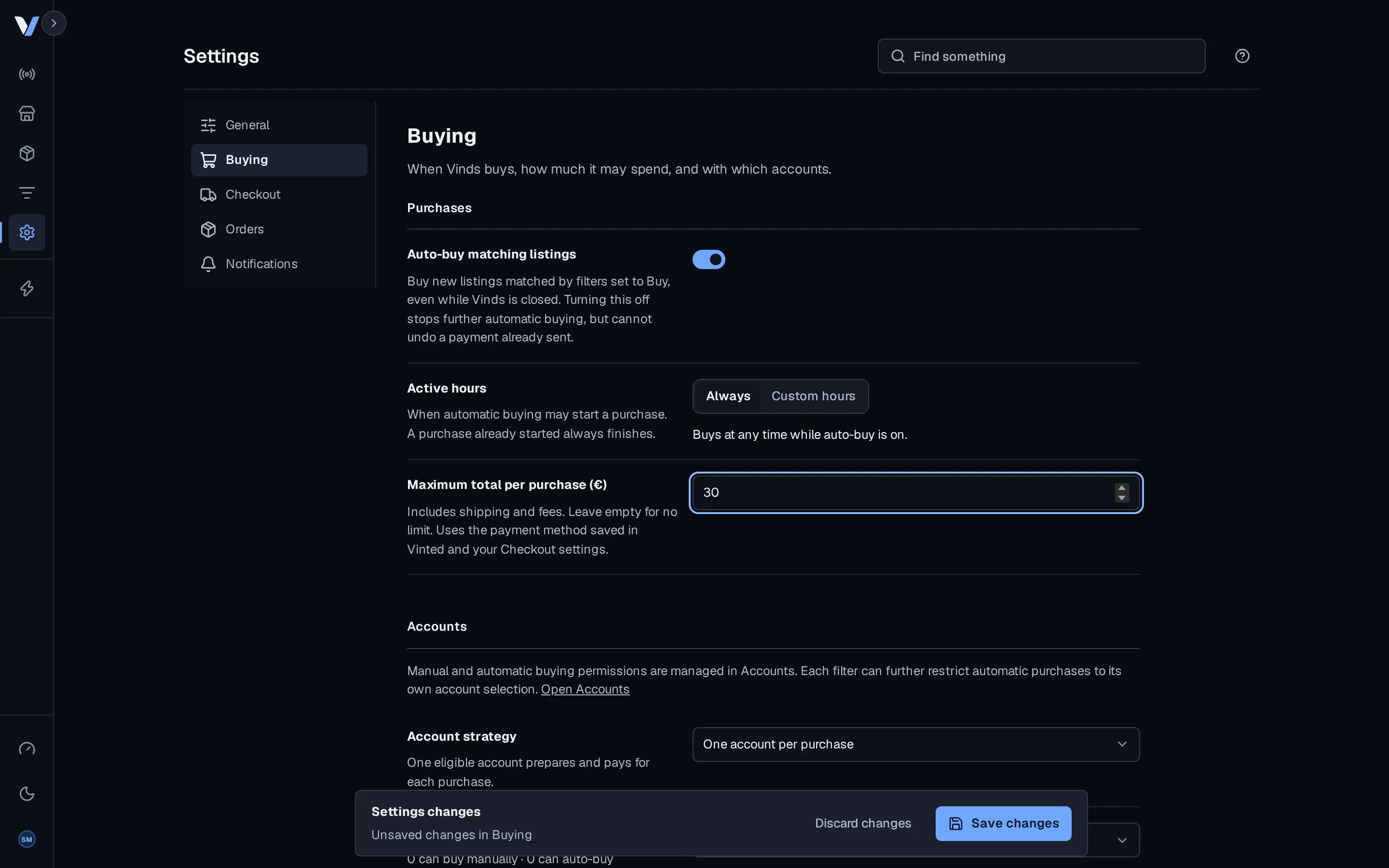
Task: Open the Checkout settings tab
Action: tap(279, 195)
